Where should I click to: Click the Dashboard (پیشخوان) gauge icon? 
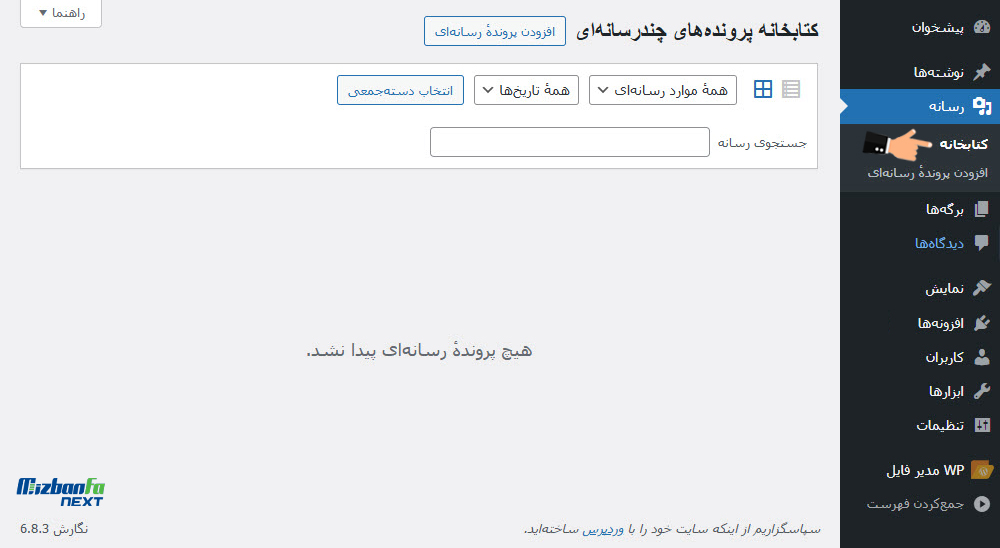point(982,27)
